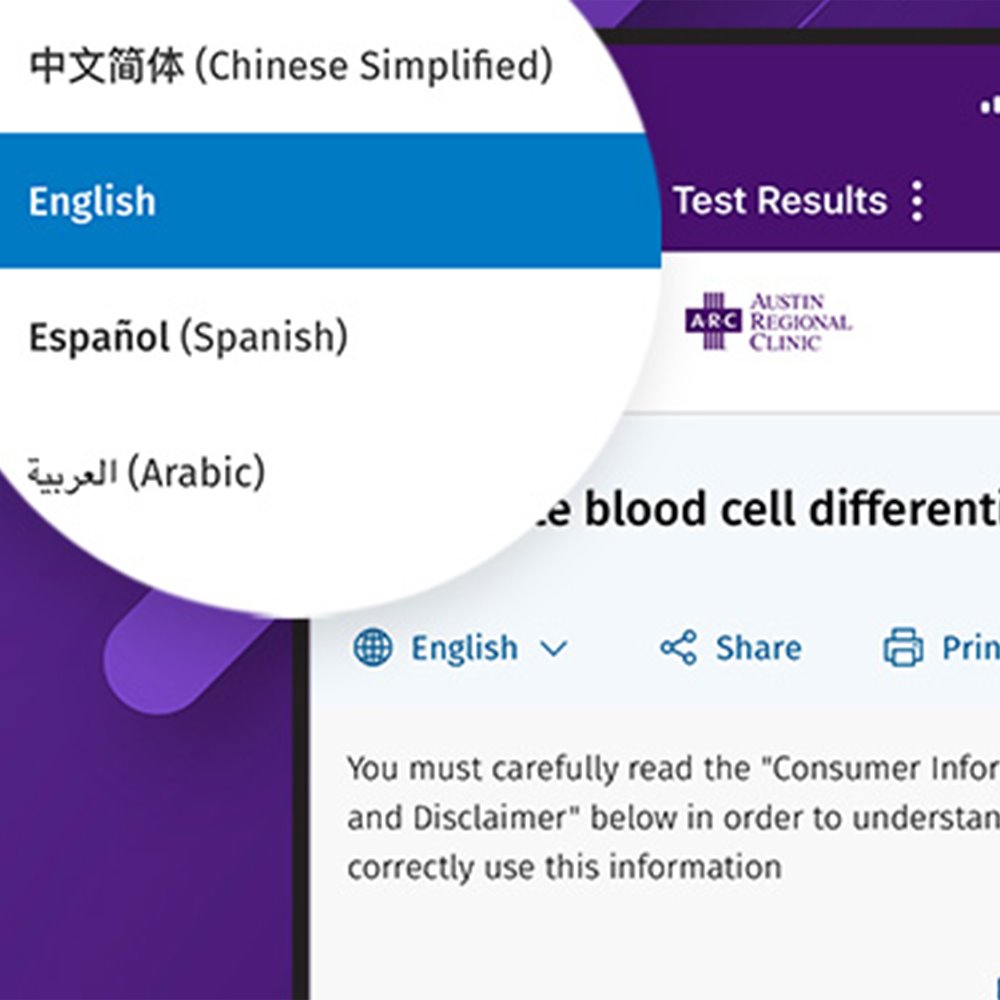This screenshot has width=1000, height=1000.
Task: Click the Print icon
Action: tap(906, 648)
